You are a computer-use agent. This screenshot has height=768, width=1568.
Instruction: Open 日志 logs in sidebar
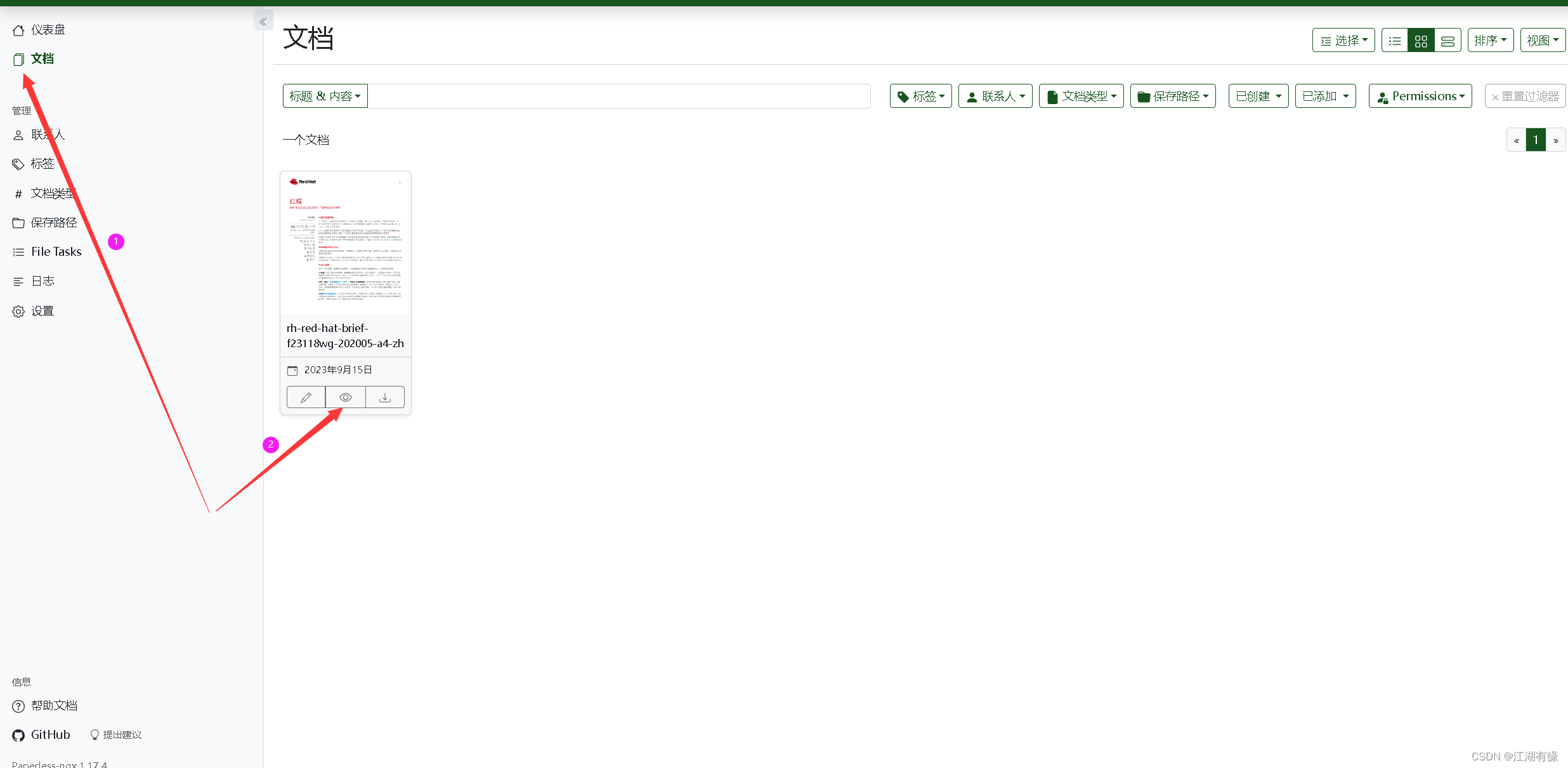coord(42,281)
